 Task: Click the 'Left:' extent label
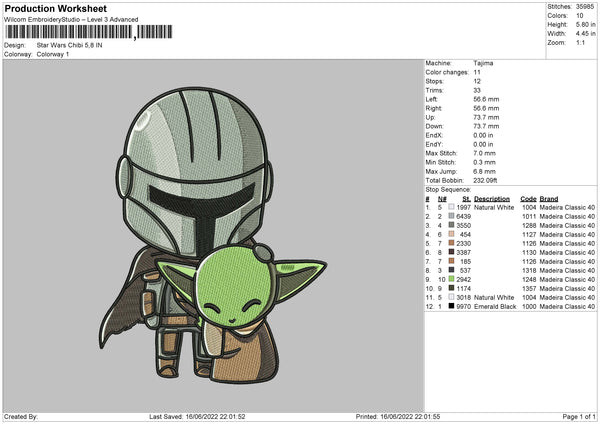pyautogui.click(x=432, y=99)
